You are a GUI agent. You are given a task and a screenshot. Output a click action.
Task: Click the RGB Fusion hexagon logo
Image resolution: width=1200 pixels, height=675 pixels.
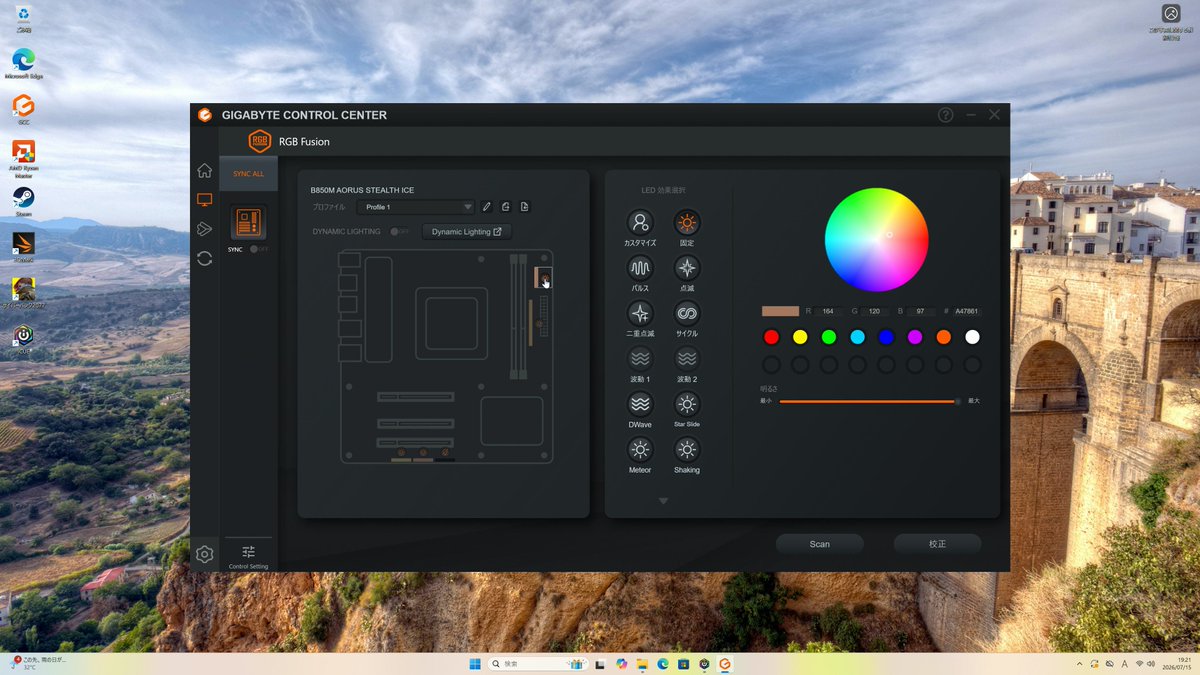(x=260, y=141)
